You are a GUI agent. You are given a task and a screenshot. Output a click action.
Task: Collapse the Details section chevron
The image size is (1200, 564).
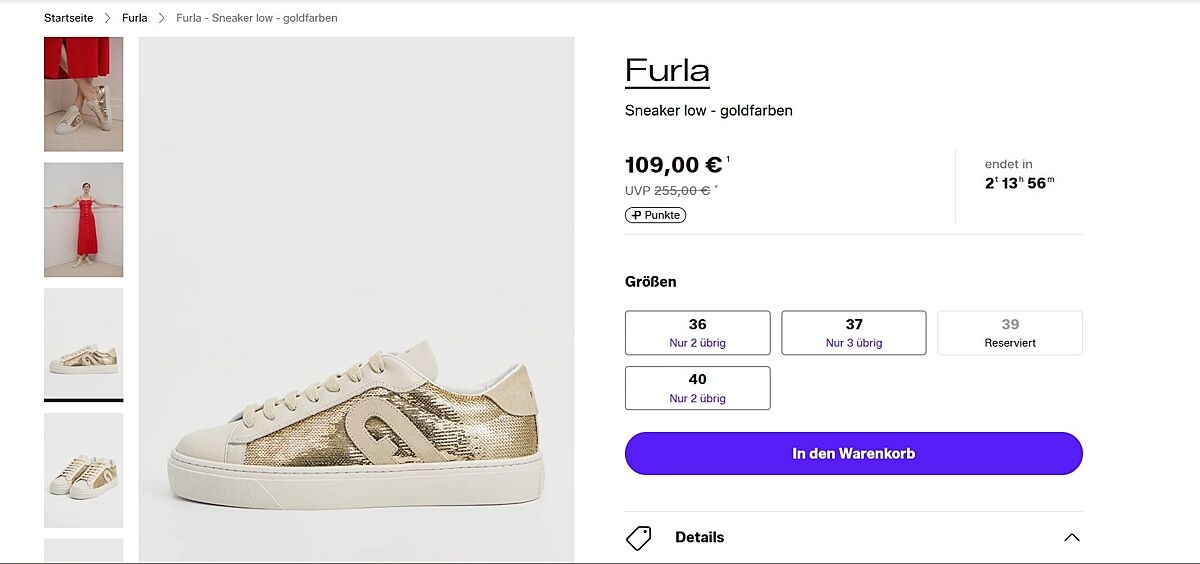1072,538
